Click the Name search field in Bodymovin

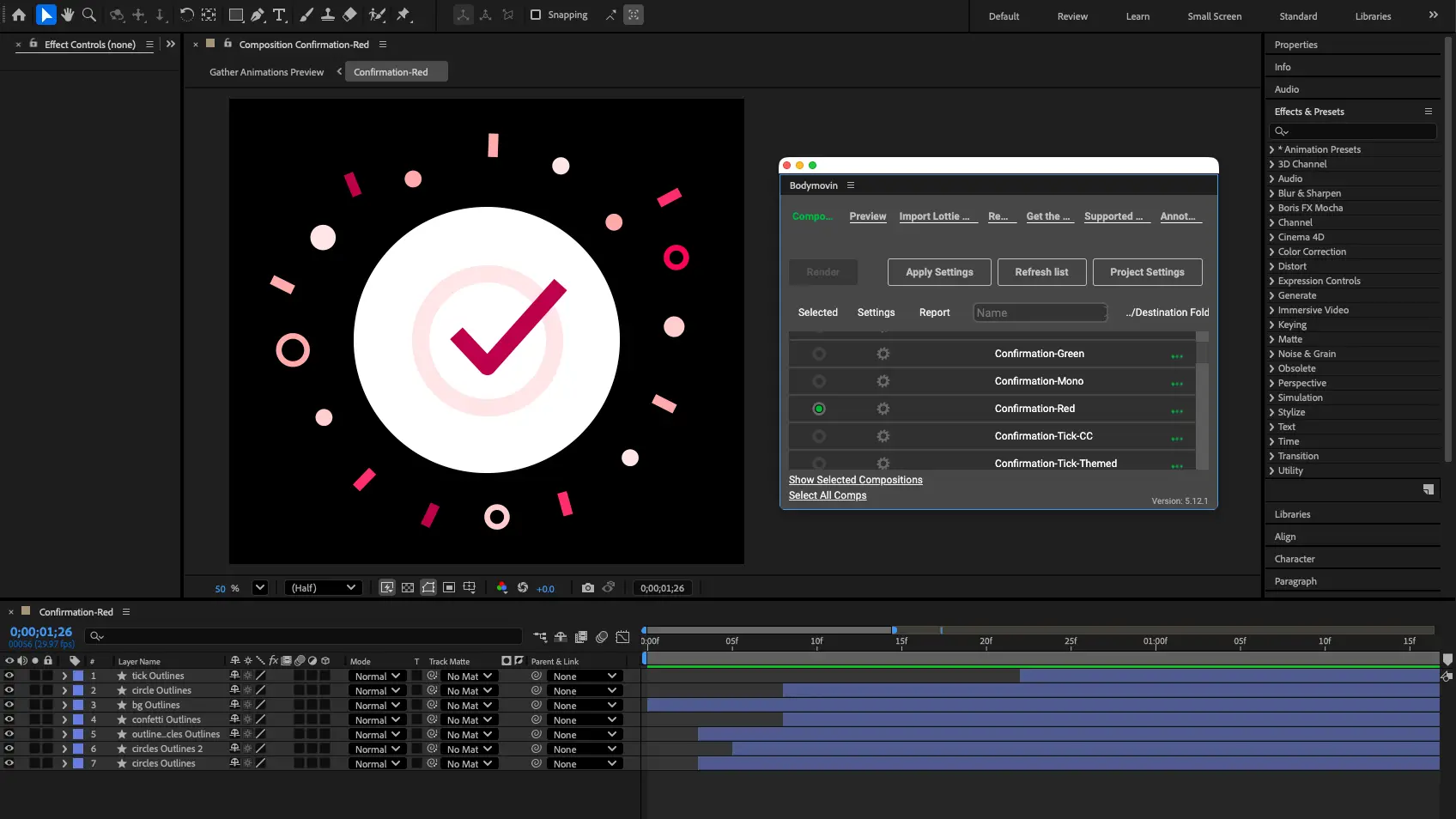tap(1039, 312)
